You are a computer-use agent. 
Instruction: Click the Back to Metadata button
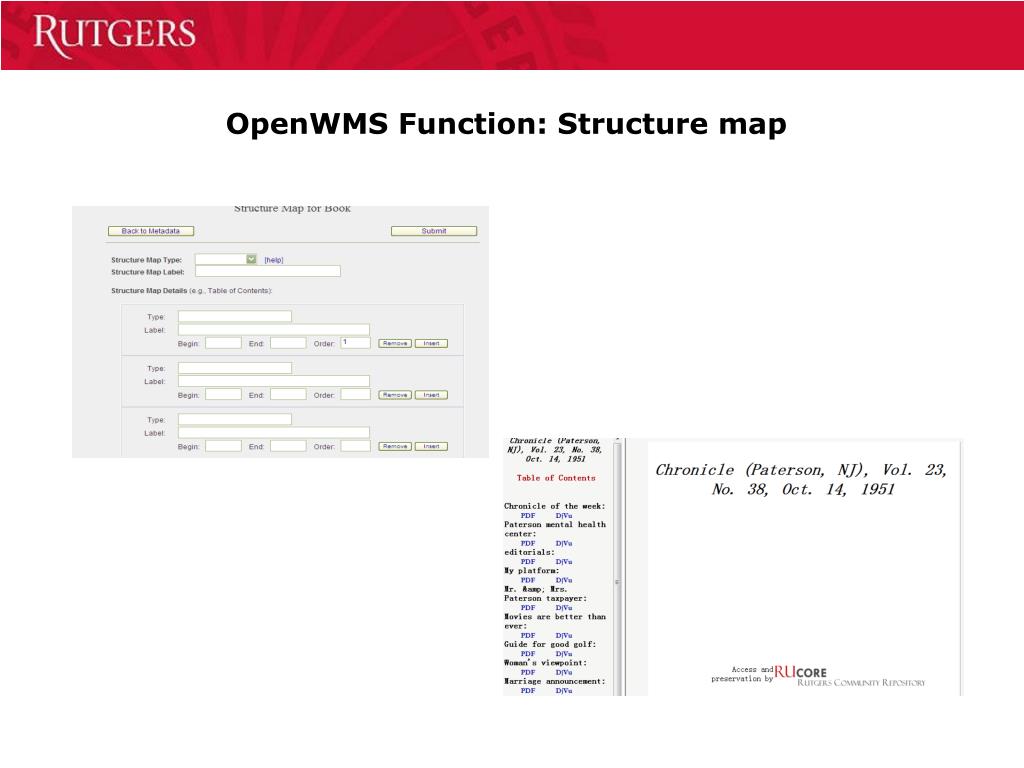[x=151, y=231]
